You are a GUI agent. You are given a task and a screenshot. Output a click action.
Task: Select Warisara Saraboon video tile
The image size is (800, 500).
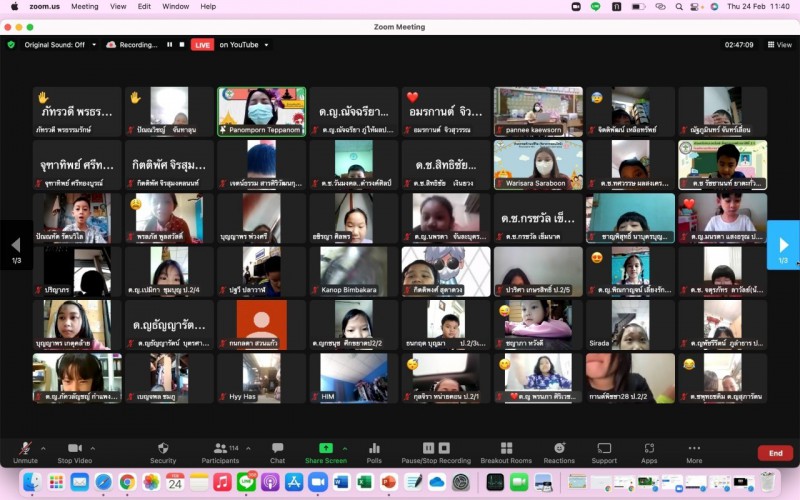[x=538, y=165]
